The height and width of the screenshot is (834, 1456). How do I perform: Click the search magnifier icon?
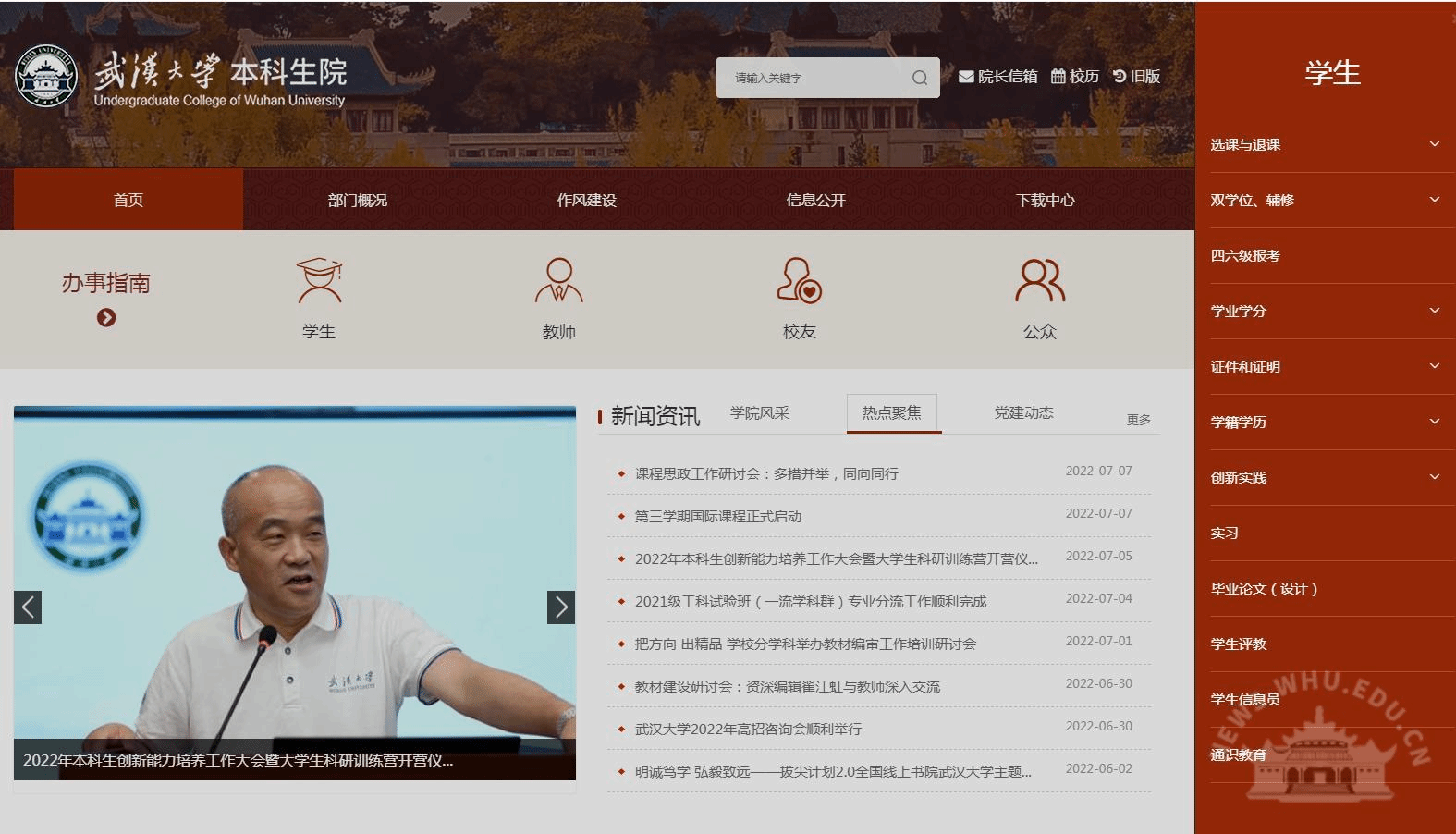click(x=919, y=78)
